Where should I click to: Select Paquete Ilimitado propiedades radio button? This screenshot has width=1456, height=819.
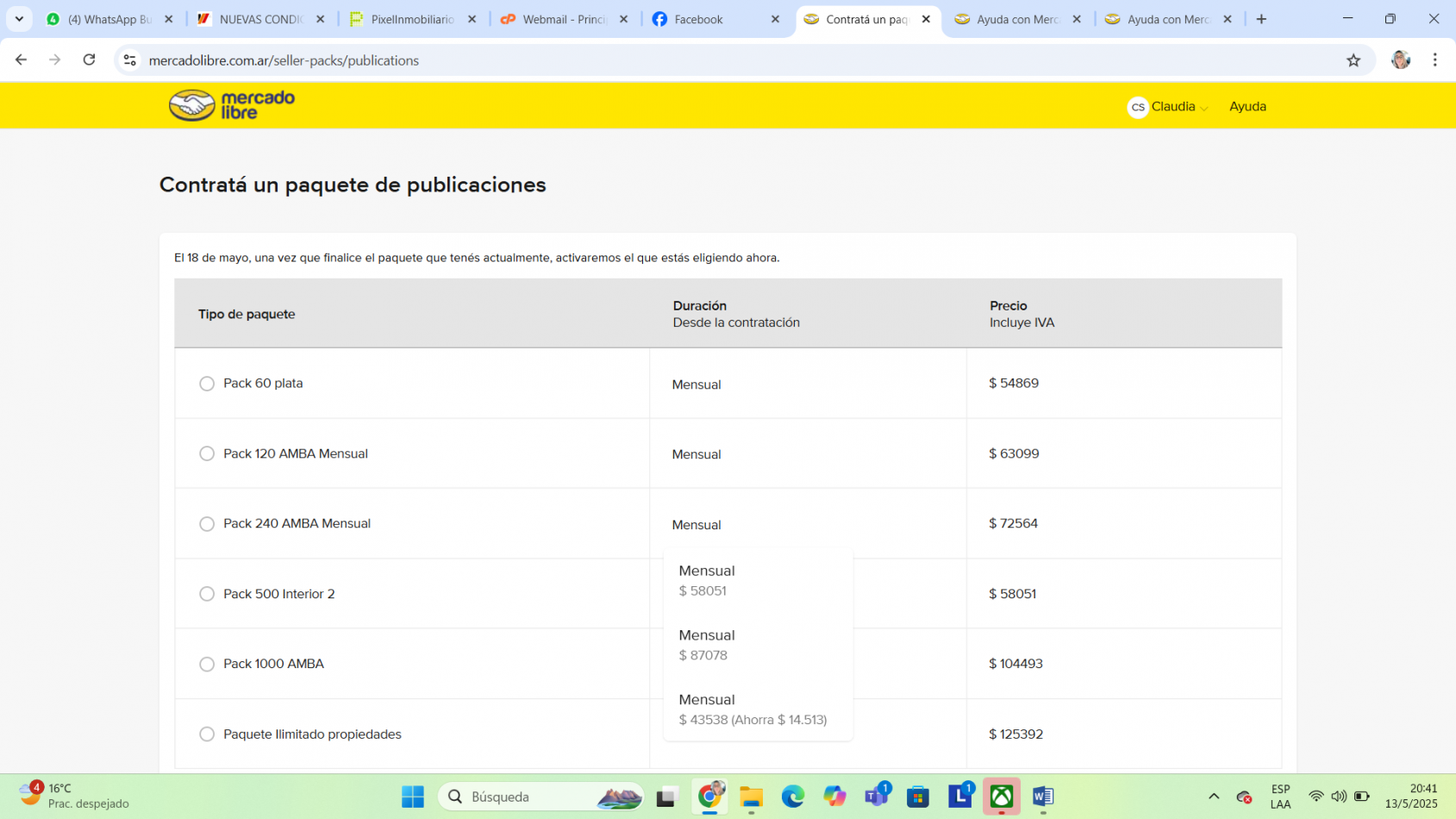tap(207, 735)
